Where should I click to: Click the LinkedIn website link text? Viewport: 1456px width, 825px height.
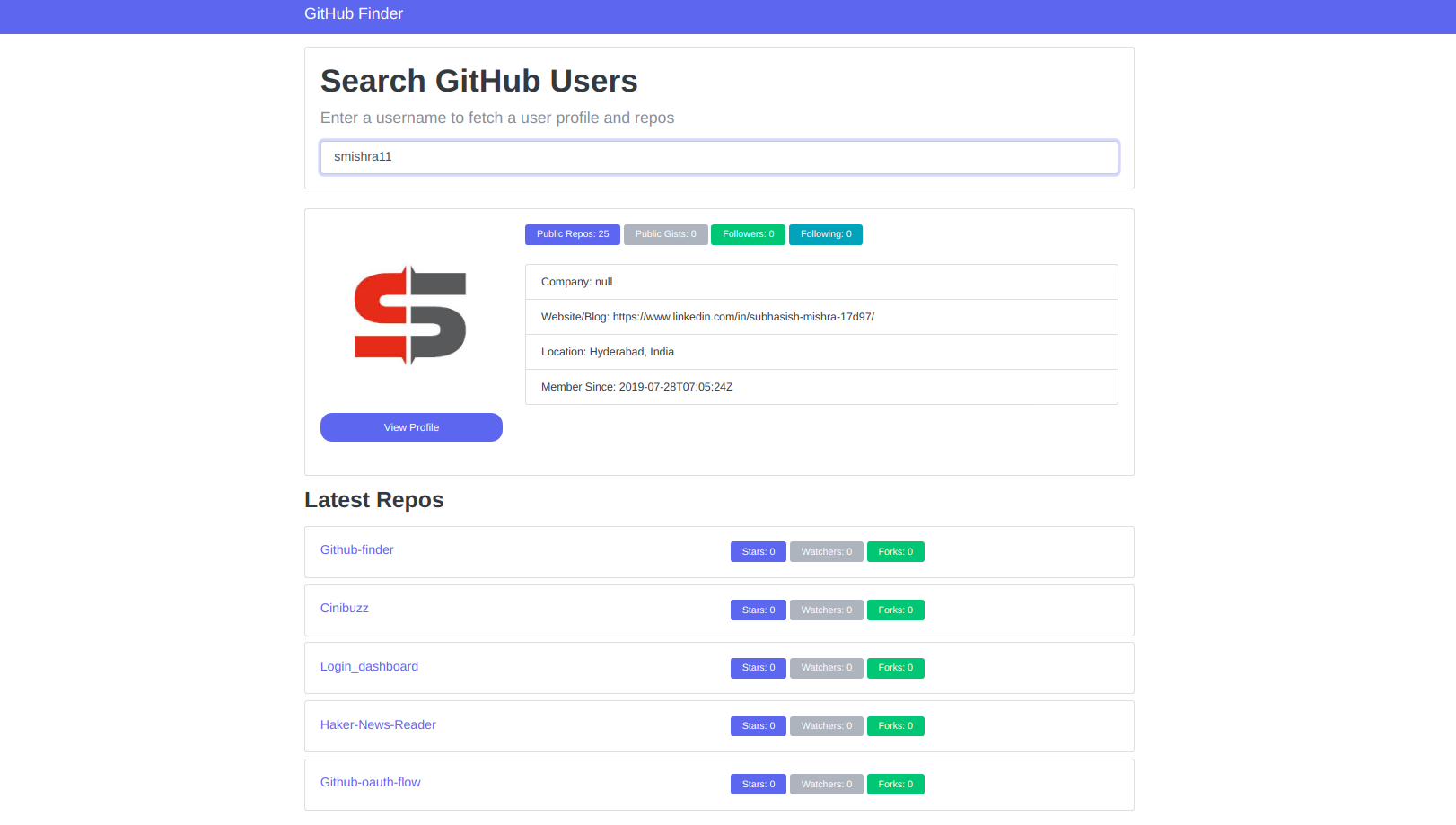coord(743,316)
